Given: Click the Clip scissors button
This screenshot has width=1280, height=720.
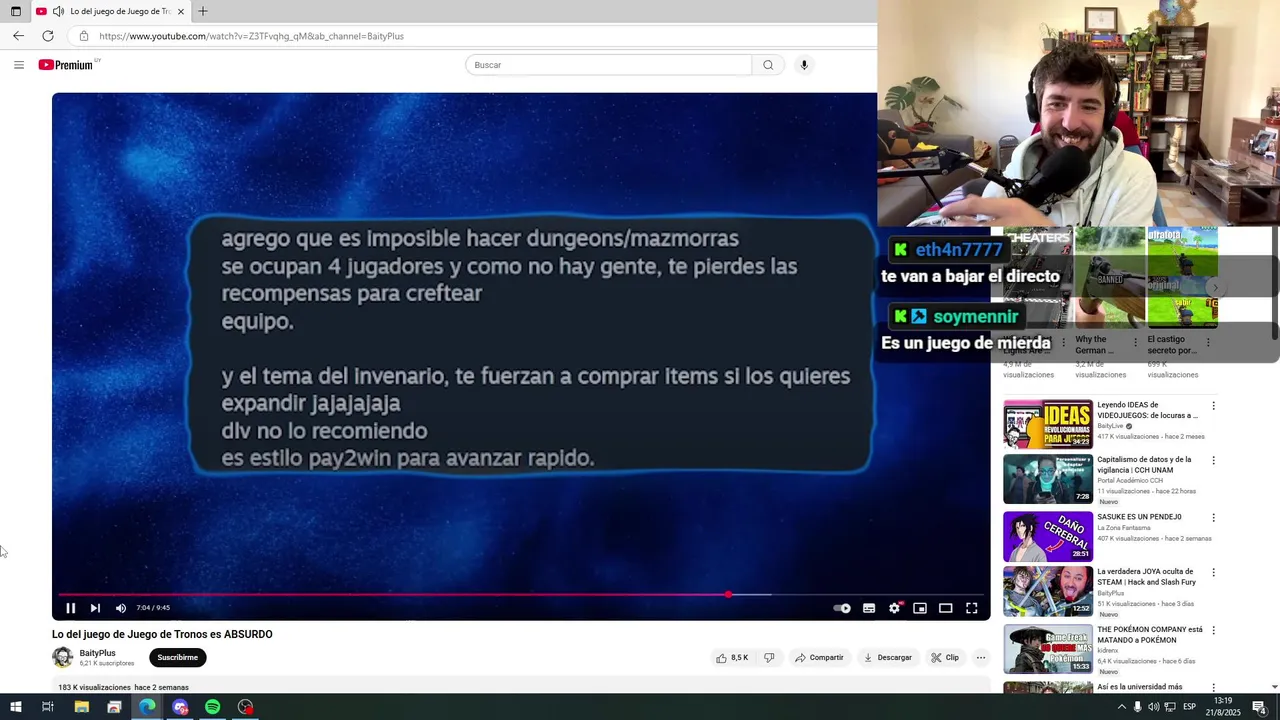Looking at the screenshot, I should point(945,657).
